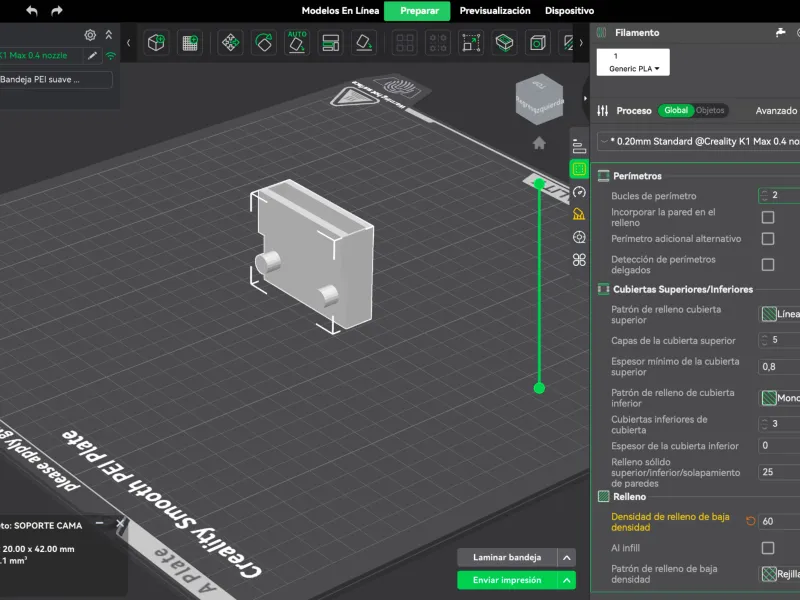Click the top handle of the layer slider

[x=539, y=184]
